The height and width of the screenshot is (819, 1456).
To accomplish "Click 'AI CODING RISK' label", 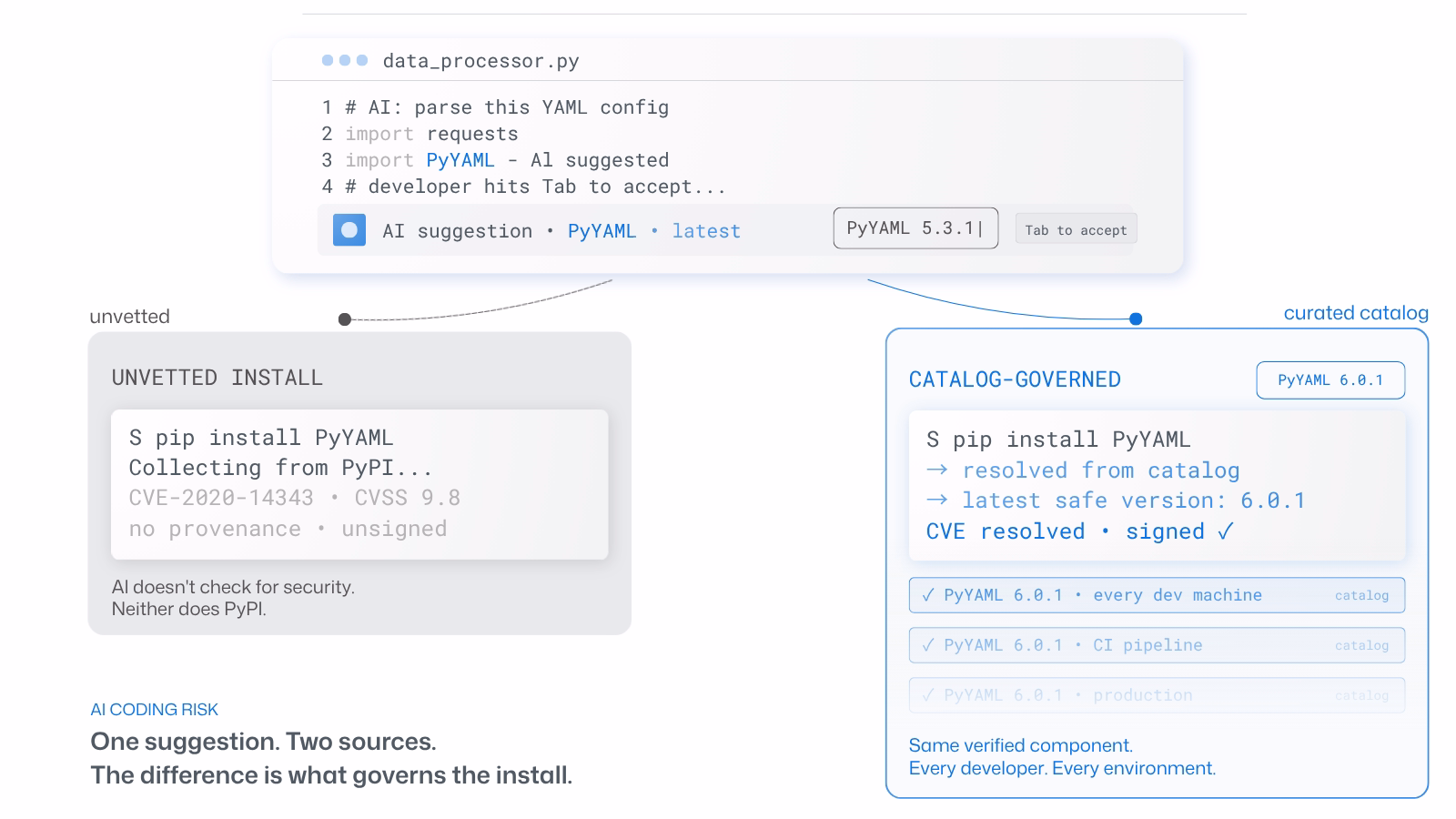I will [155, 710].
